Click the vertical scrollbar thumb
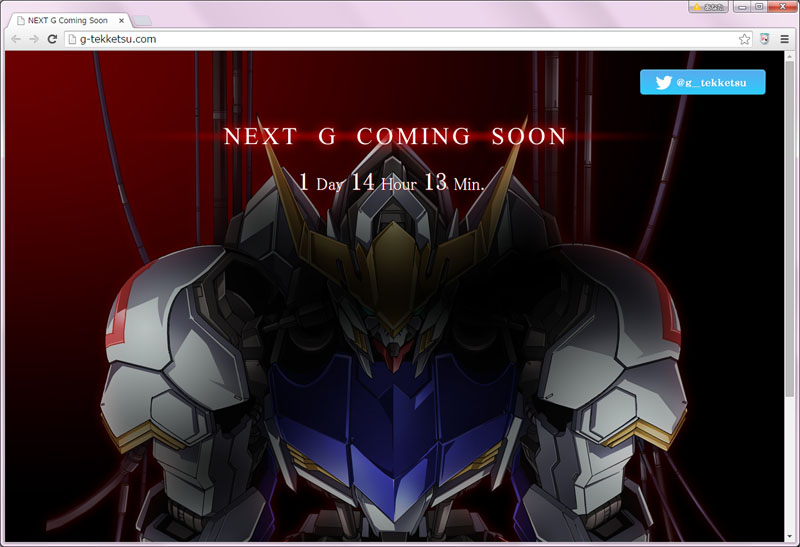Screen dimensions: 800x547 click(789, 227)
